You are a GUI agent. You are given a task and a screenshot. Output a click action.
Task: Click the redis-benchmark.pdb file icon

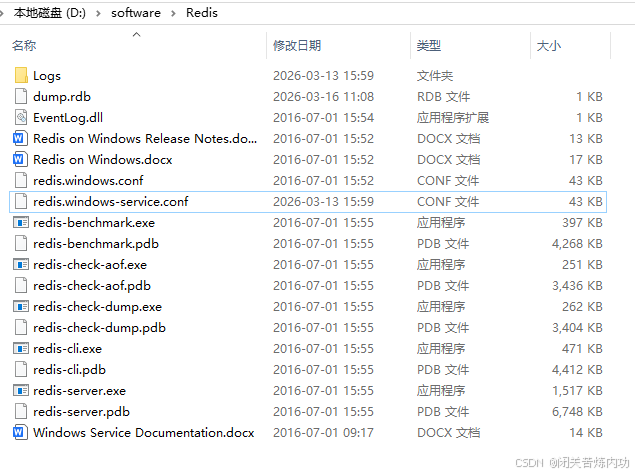[x=21, y=243]
